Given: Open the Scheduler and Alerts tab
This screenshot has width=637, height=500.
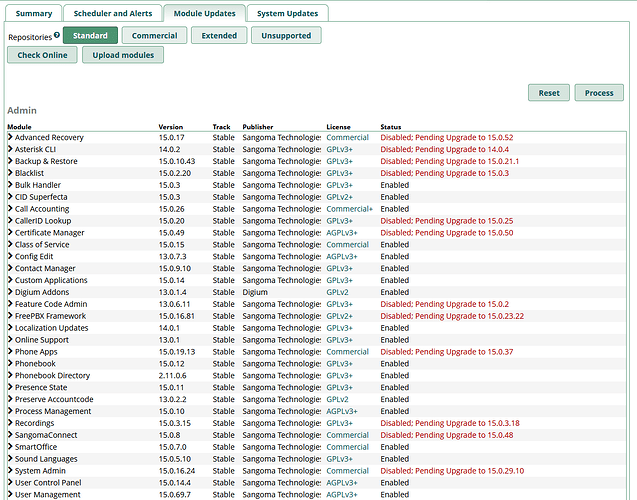Looking at the screenshot, I should pos(113,13).
